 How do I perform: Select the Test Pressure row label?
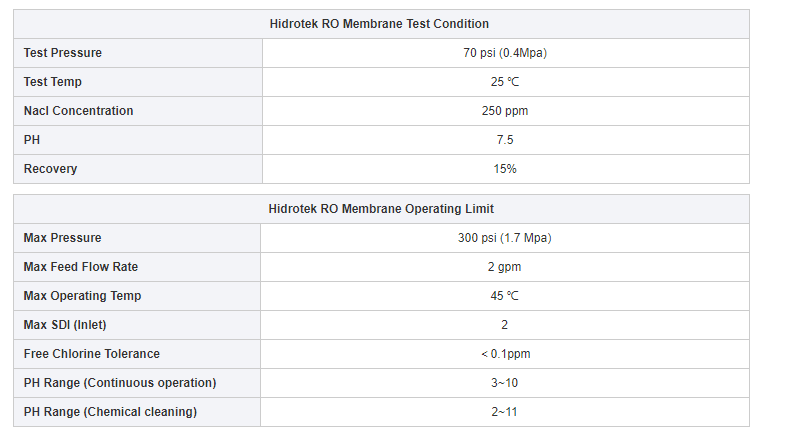[x=63, y=53]
